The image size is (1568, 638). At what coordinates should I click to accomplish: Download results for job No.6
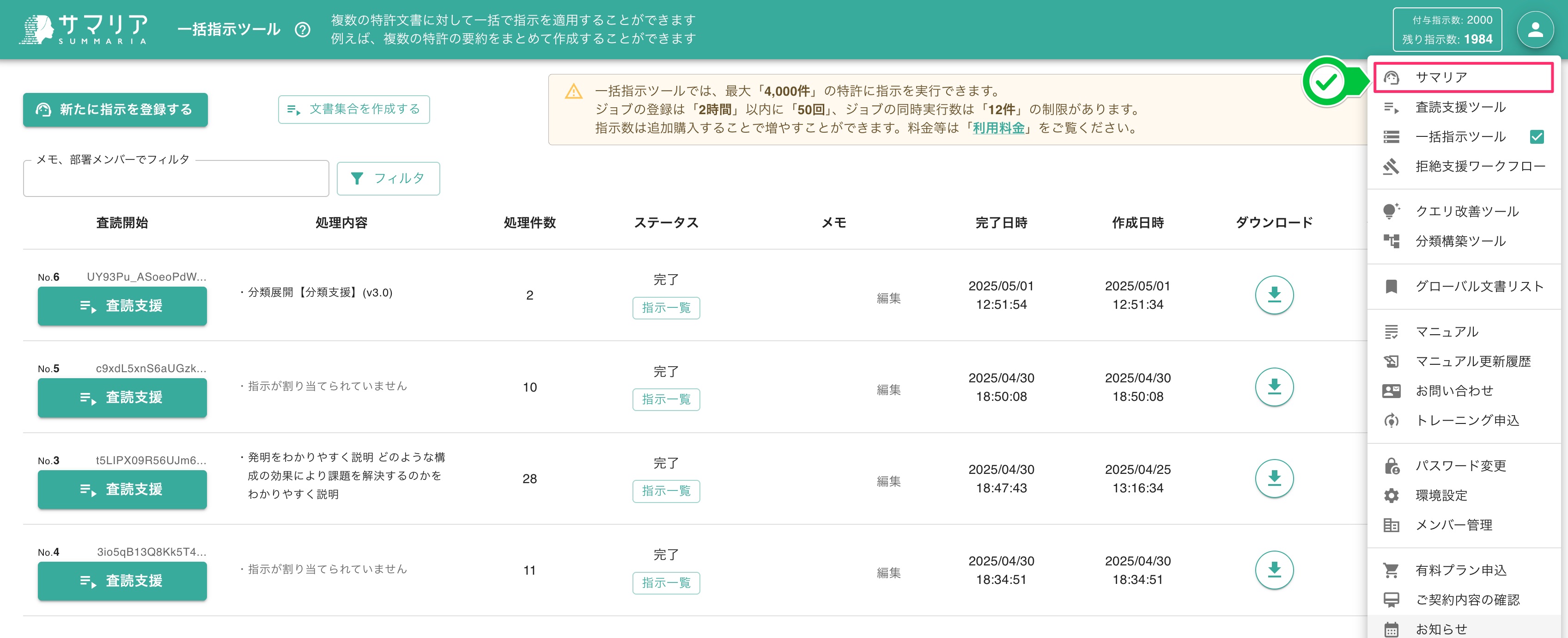pyautogui.click(x=1274, y=295)
